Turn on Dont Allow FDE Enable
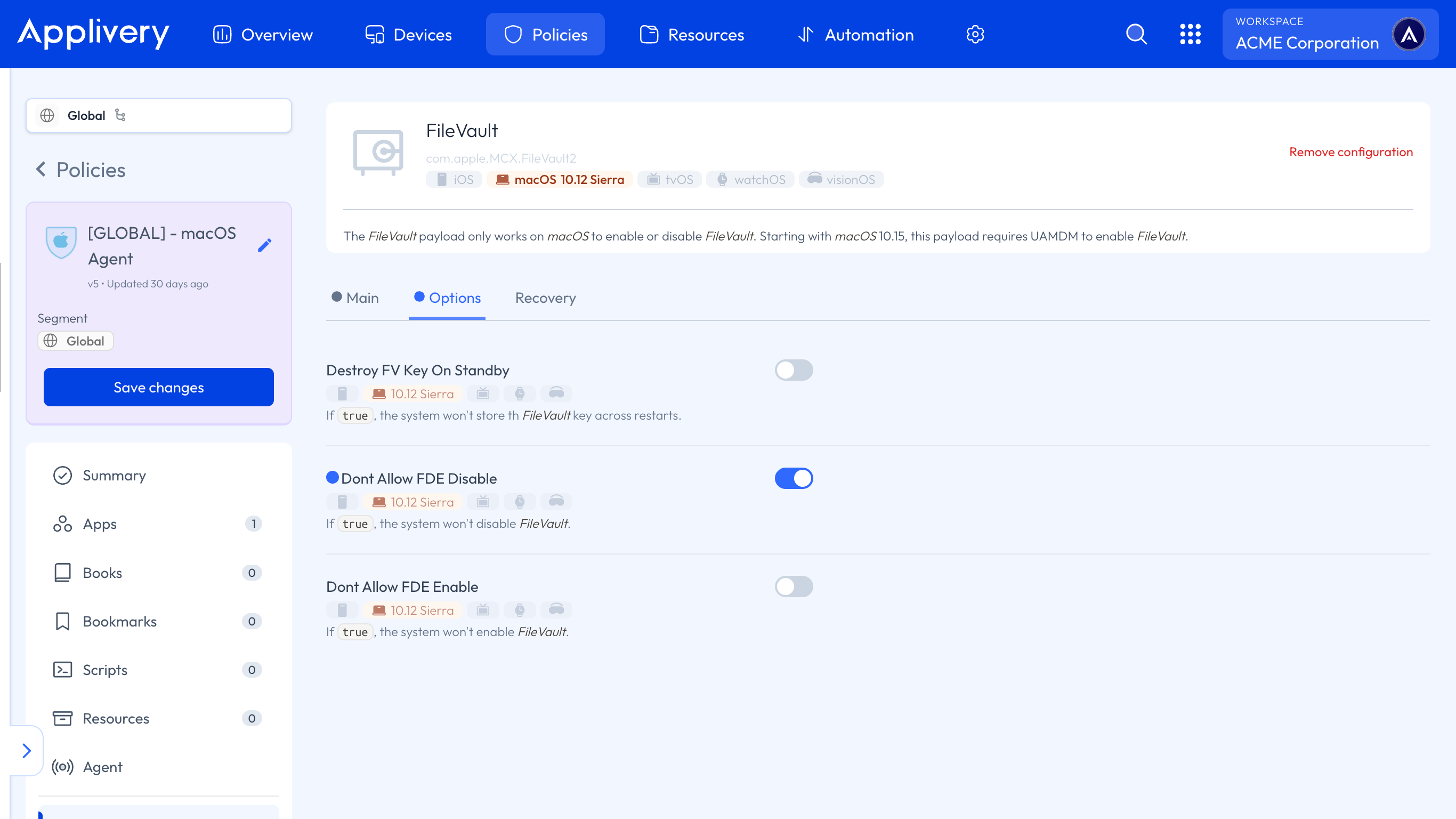 793,586
